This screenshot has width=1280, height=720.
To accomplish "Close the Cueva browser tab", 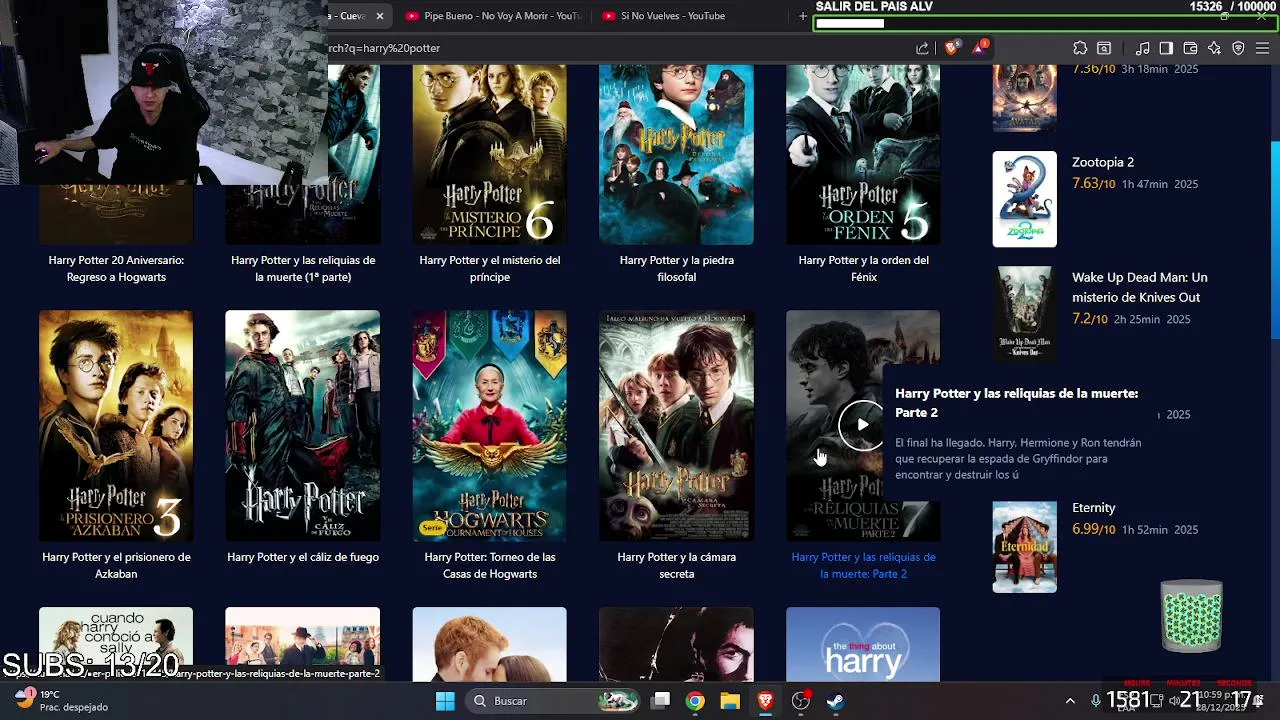I will tap(380, 16).
